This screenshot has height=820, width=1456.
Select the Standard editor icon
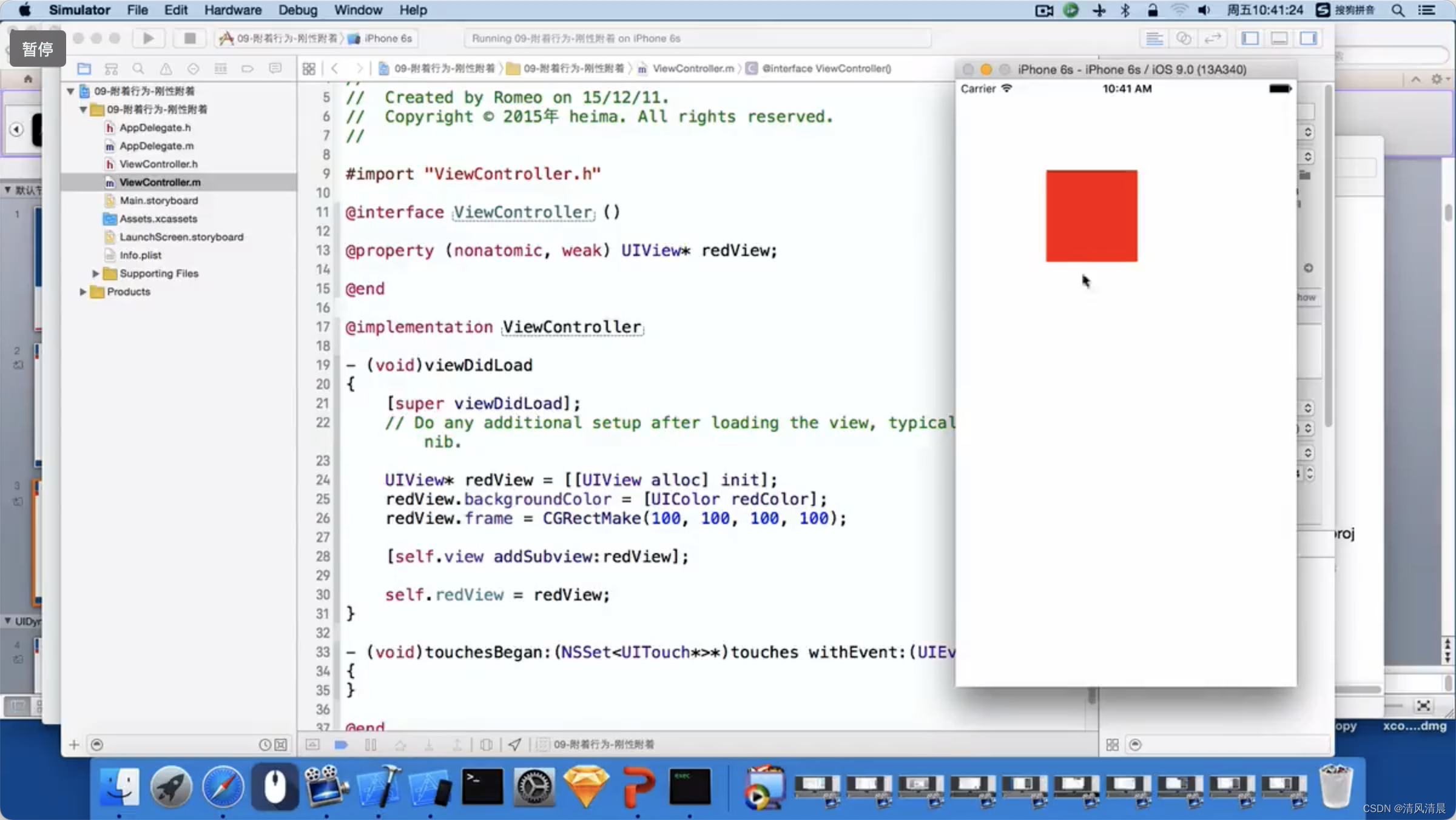click(x=1154, y=38)
